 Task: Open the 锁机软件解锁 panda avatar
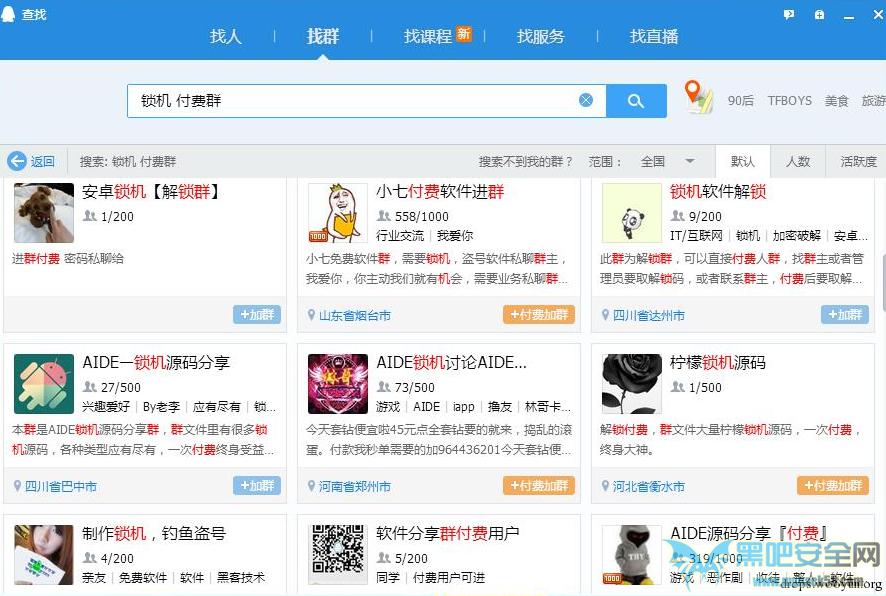click(x=632, y=213)
